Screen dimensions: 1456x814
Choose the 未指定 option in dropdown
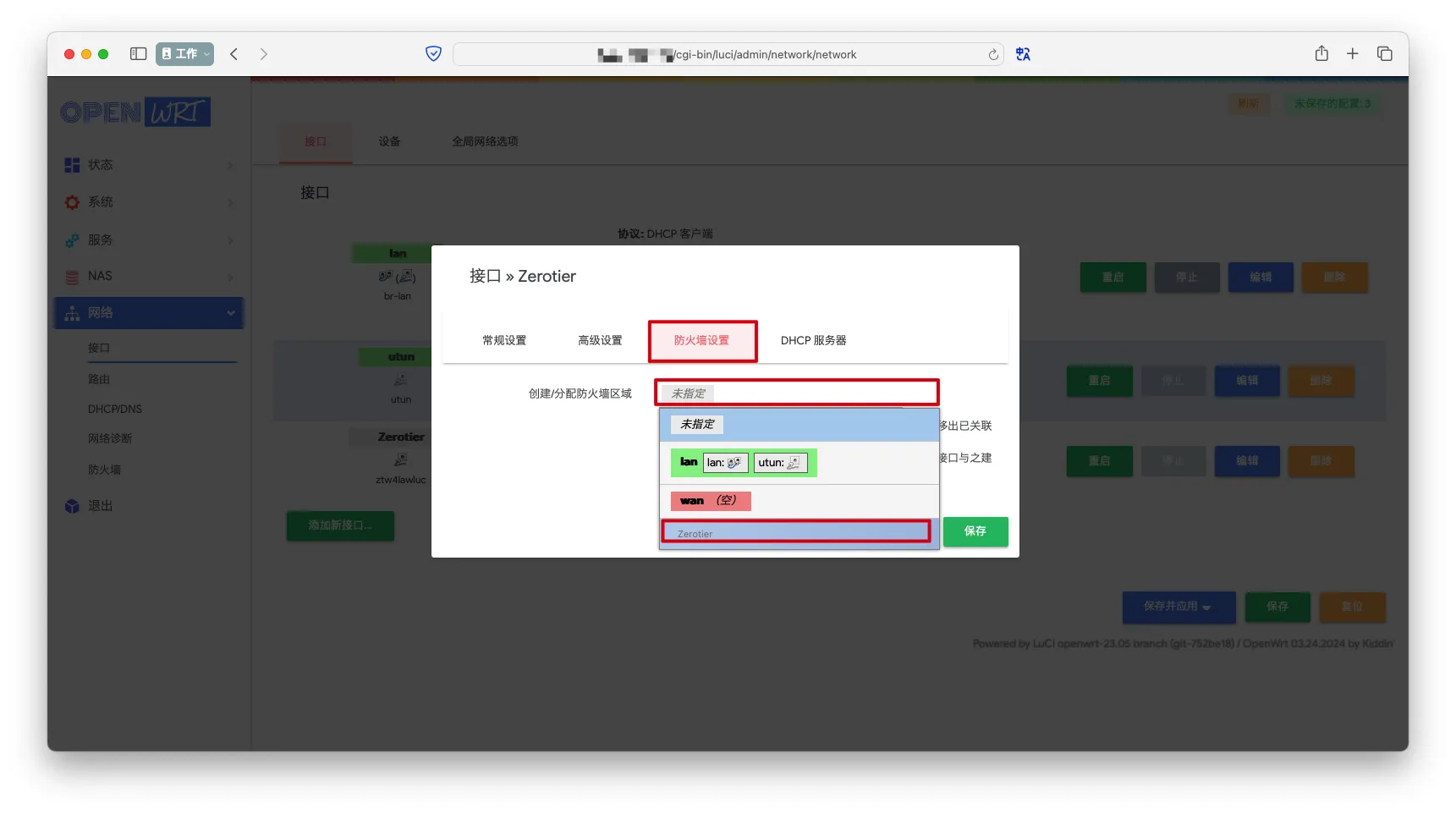(x=697, y=425)
